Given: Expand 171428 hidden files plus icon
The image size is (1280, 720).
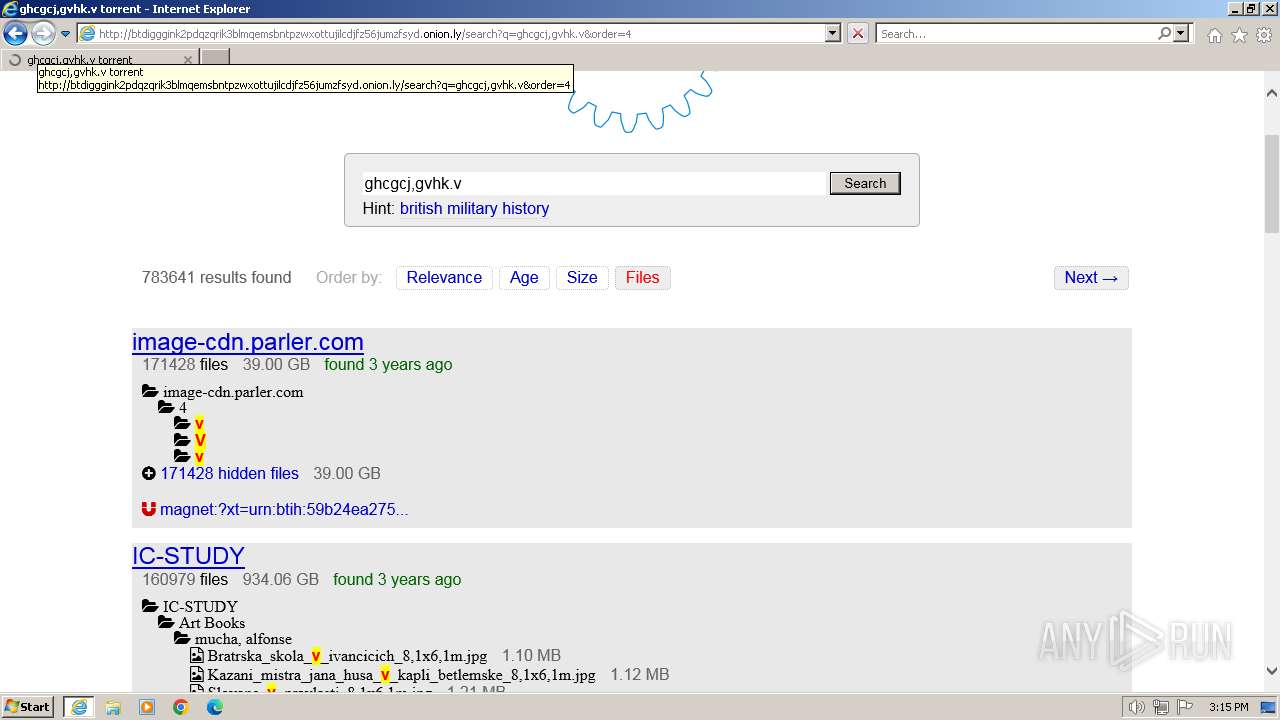Looking at the screenshot, I should 149,473.
